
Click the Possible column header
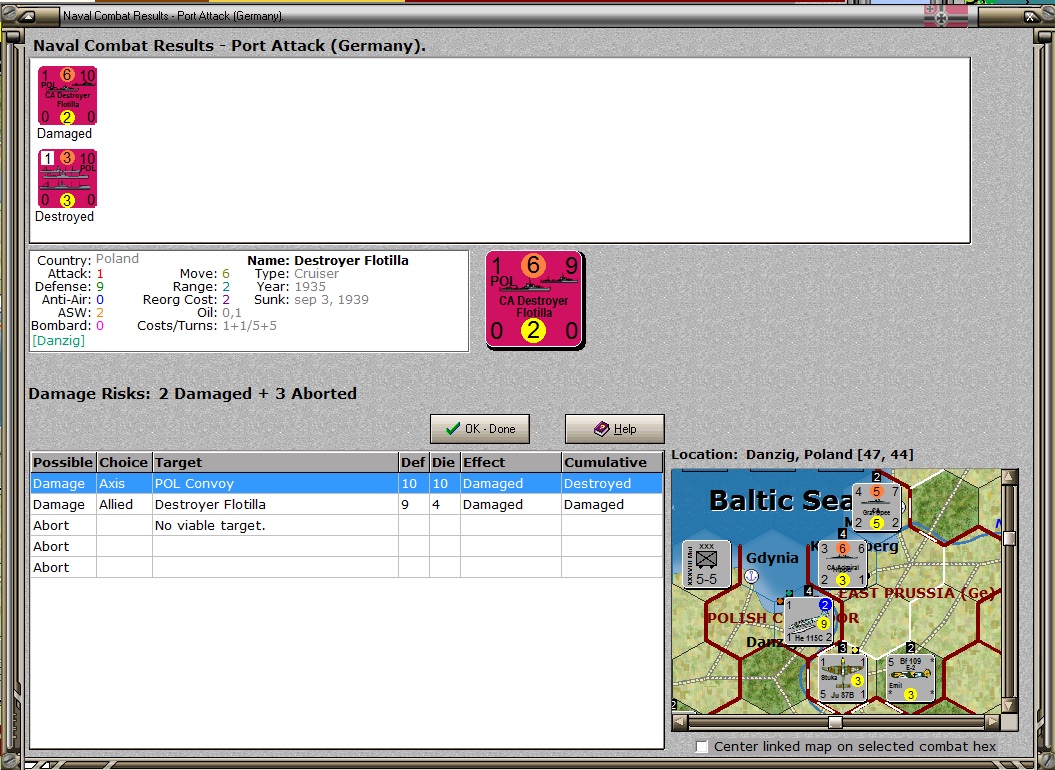(63, 462)
